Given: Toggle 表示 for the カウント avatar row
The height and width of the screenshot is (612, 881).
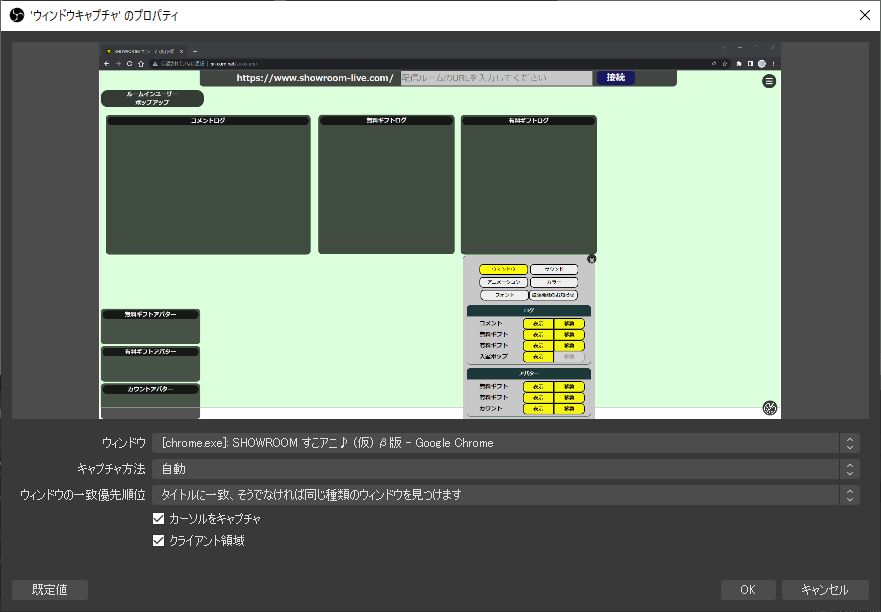Looking at the screenshot, I should click(x=538, y=409).
